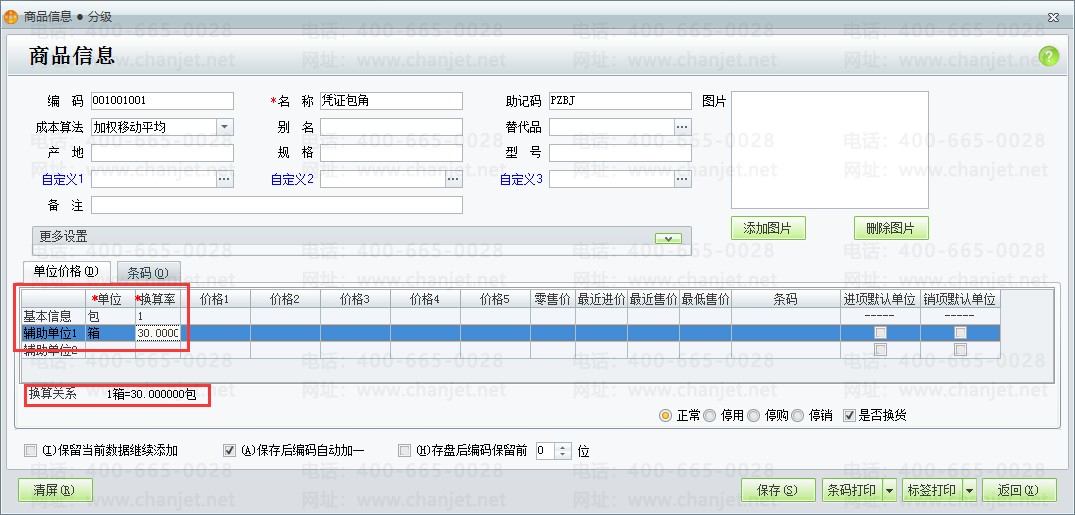The width and height of the screenshot is (1075, 515).
Task: Click the 最低售价 column header
Action: pos(705,299)
